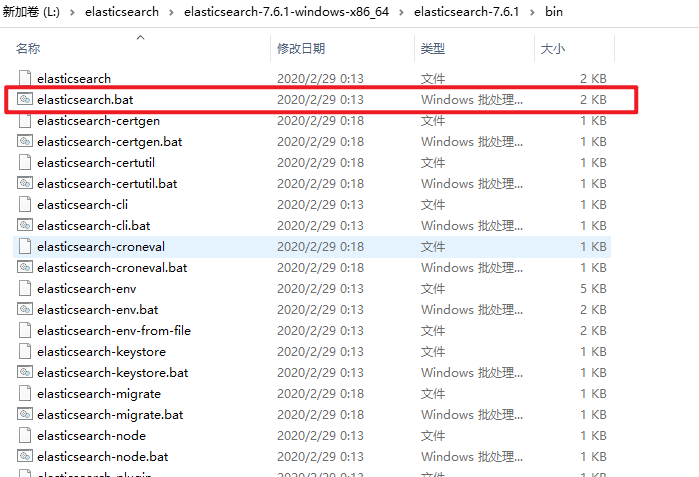This screenshot has height=477, width=699.
Task: Click 文件 type of elasticsearch-keystore row
Action: tap(432, 352)
